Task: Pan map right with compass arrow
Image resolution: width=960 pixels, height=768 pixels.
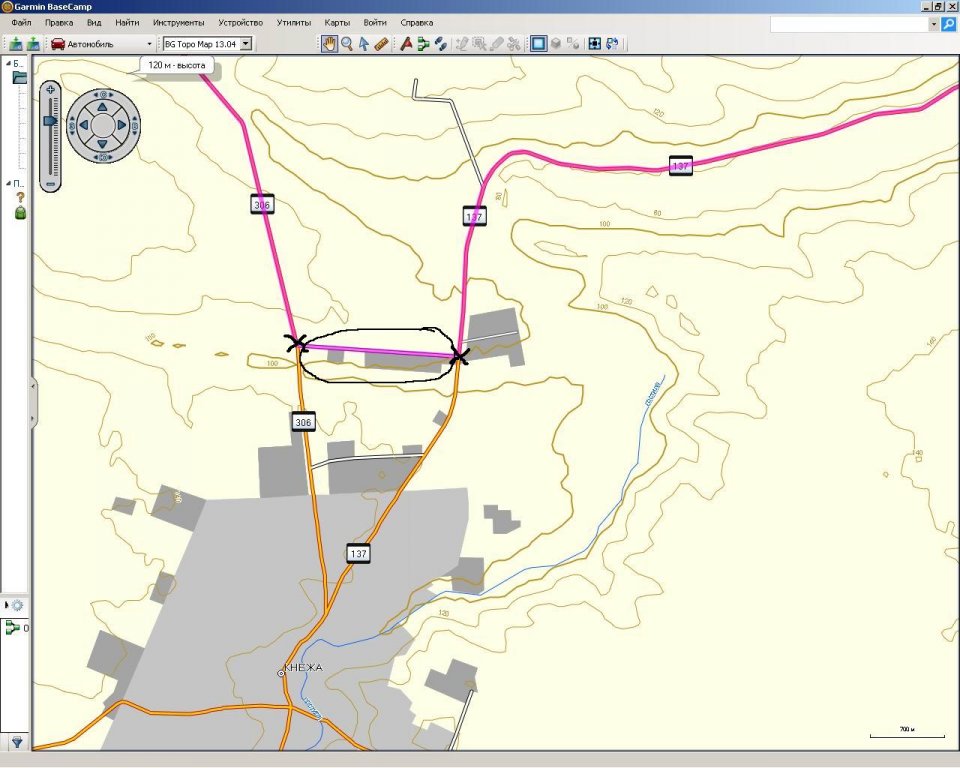Action: (x=122, y=126)
